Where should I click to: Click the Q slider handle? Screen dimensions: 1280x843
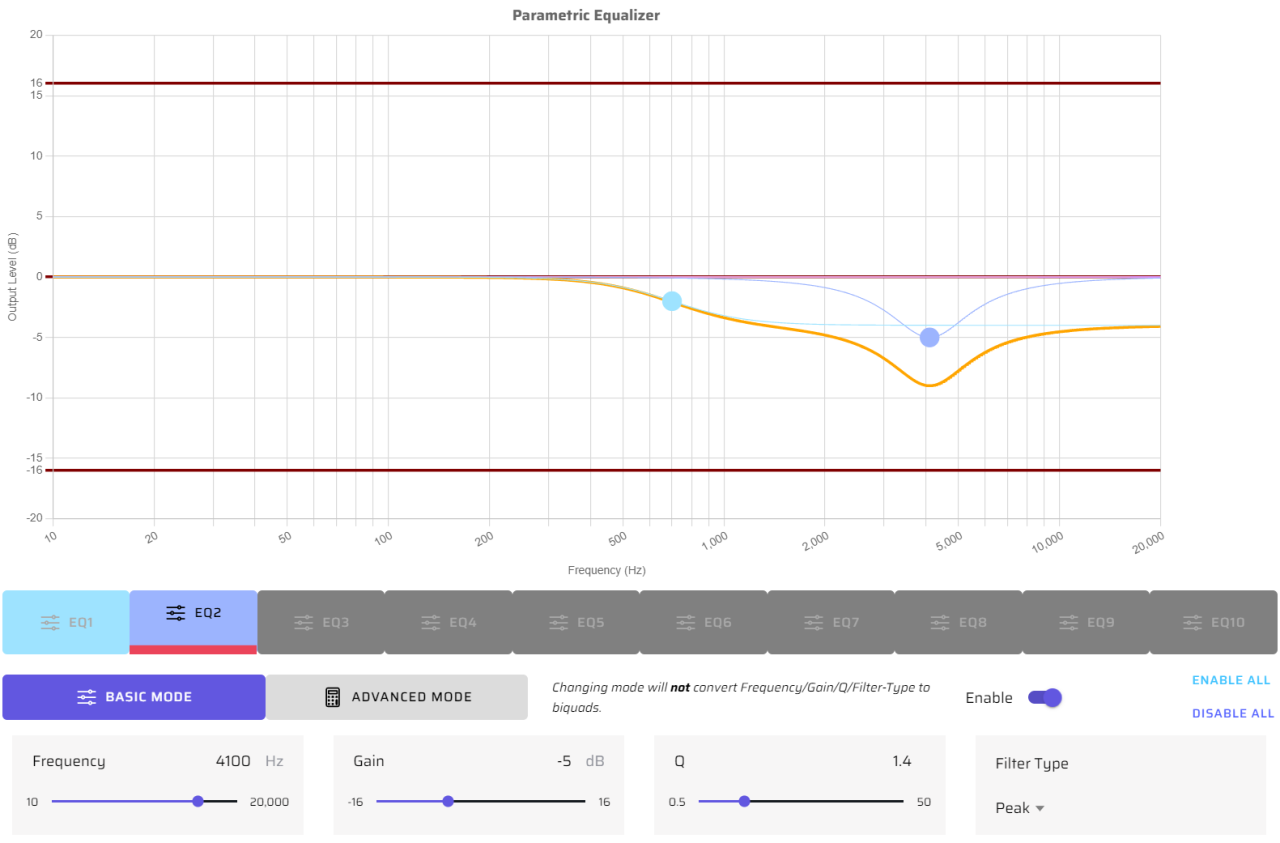tap(744, 801)
